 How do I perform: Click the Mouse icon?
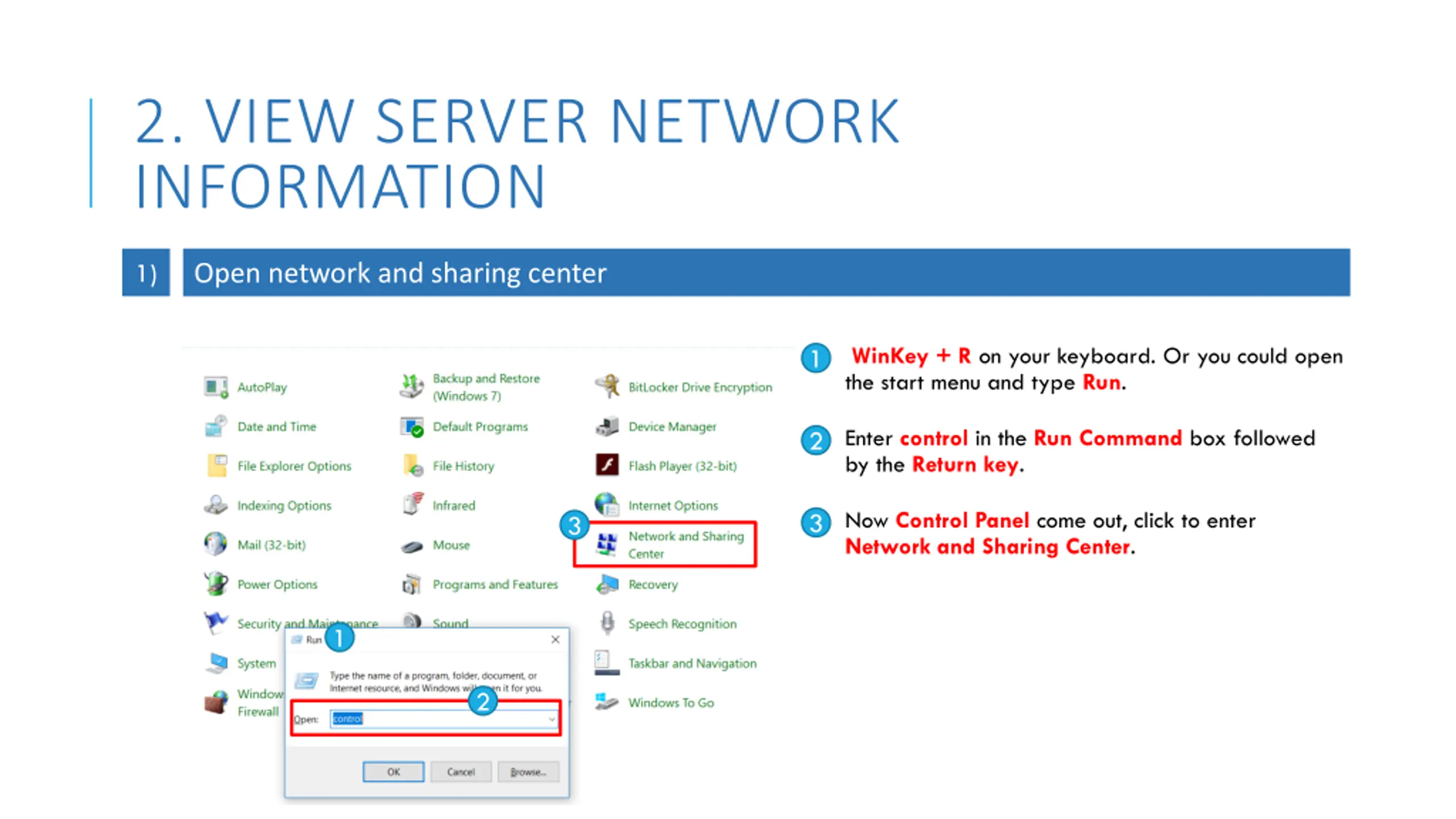[412, 546]
